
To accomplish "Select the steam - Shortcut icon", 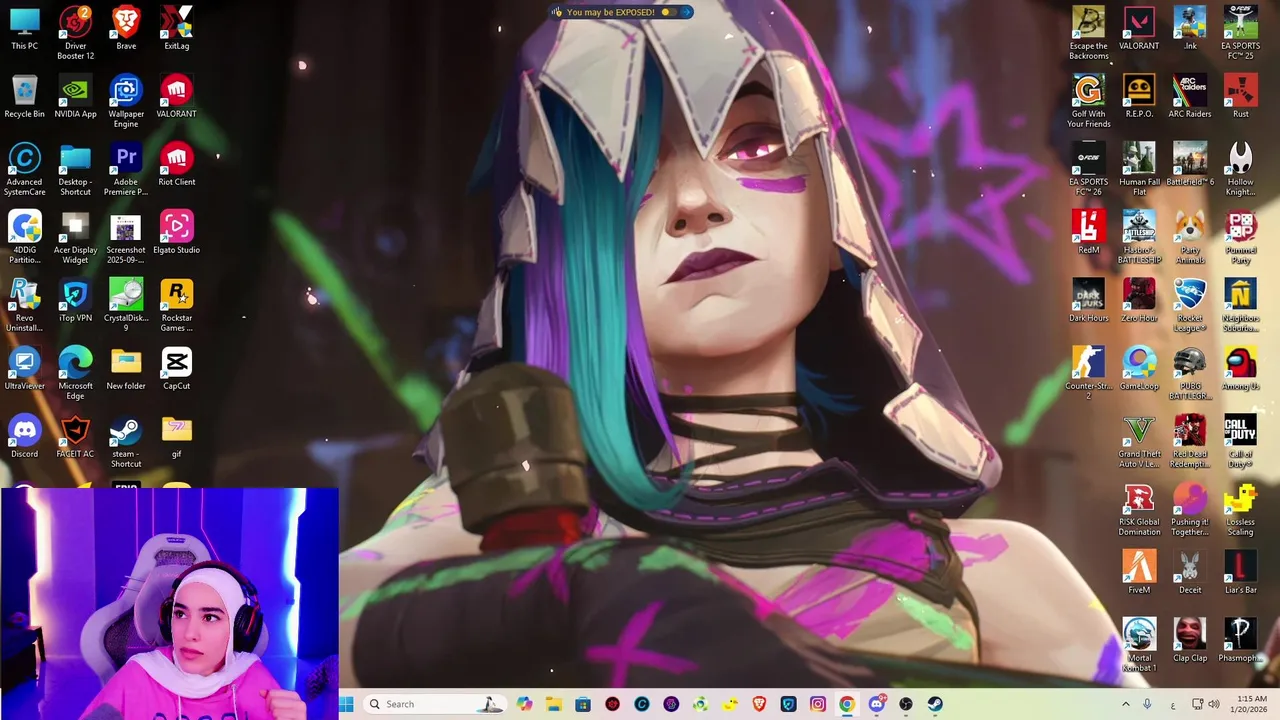I will 126,441.
